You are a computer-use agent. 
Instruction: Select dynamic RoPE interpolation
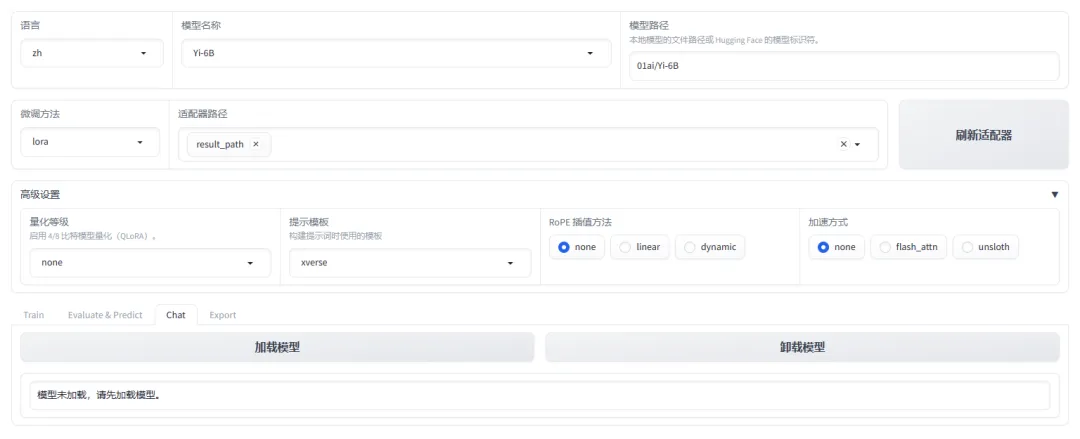710,247
